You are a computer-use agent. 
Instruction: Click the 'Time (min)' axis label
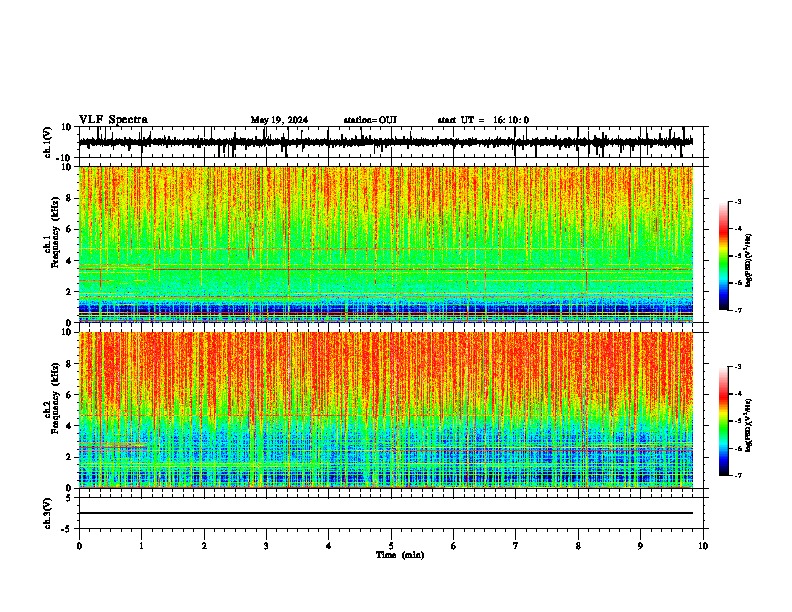400,555
